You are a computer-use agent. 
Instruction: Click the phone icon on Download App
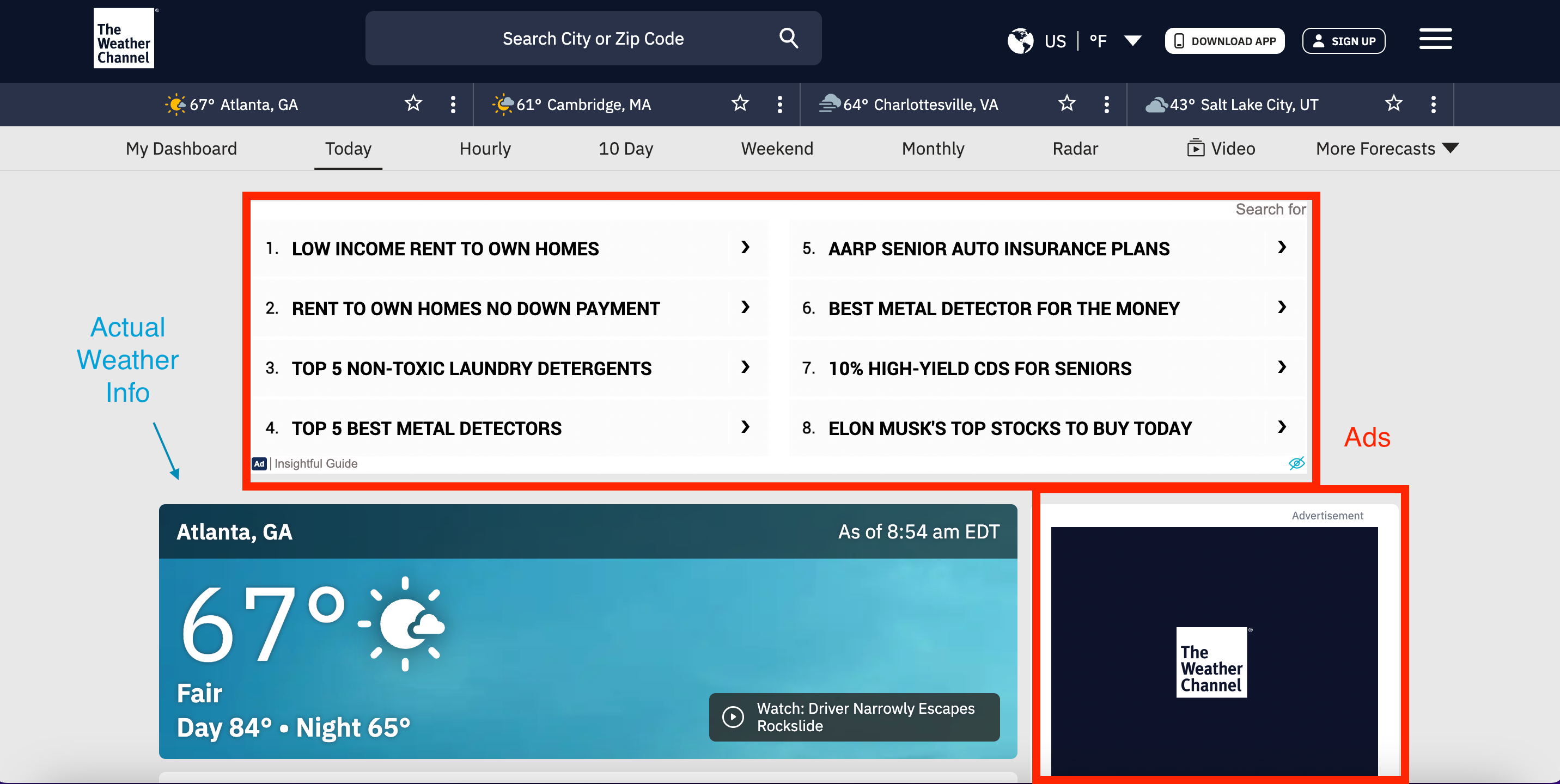point(1179,41)
